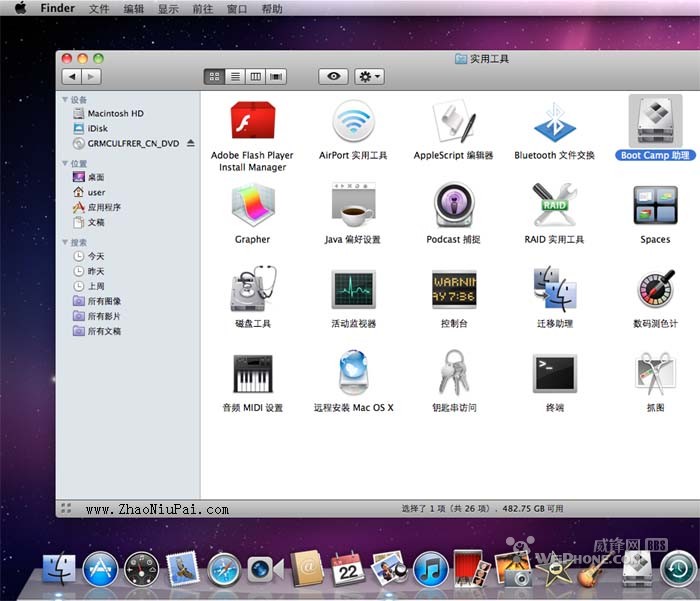Collapse the 设备 sidebar section

[x=65, y=100]
